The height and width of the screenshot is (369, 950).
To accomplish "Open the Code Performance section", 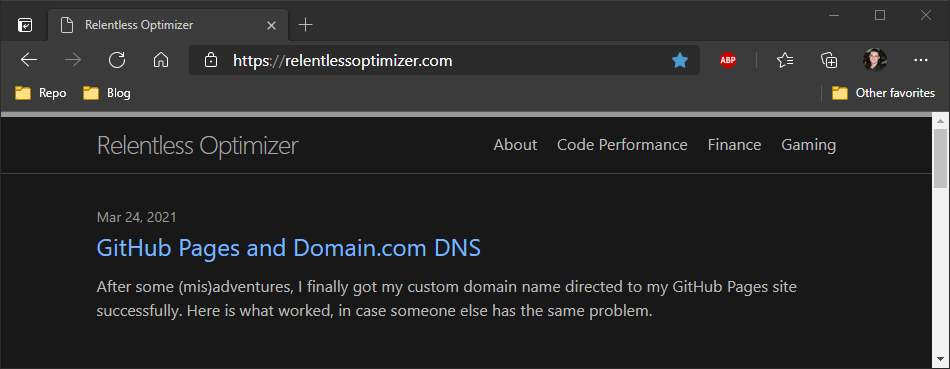I will [622, 145].
